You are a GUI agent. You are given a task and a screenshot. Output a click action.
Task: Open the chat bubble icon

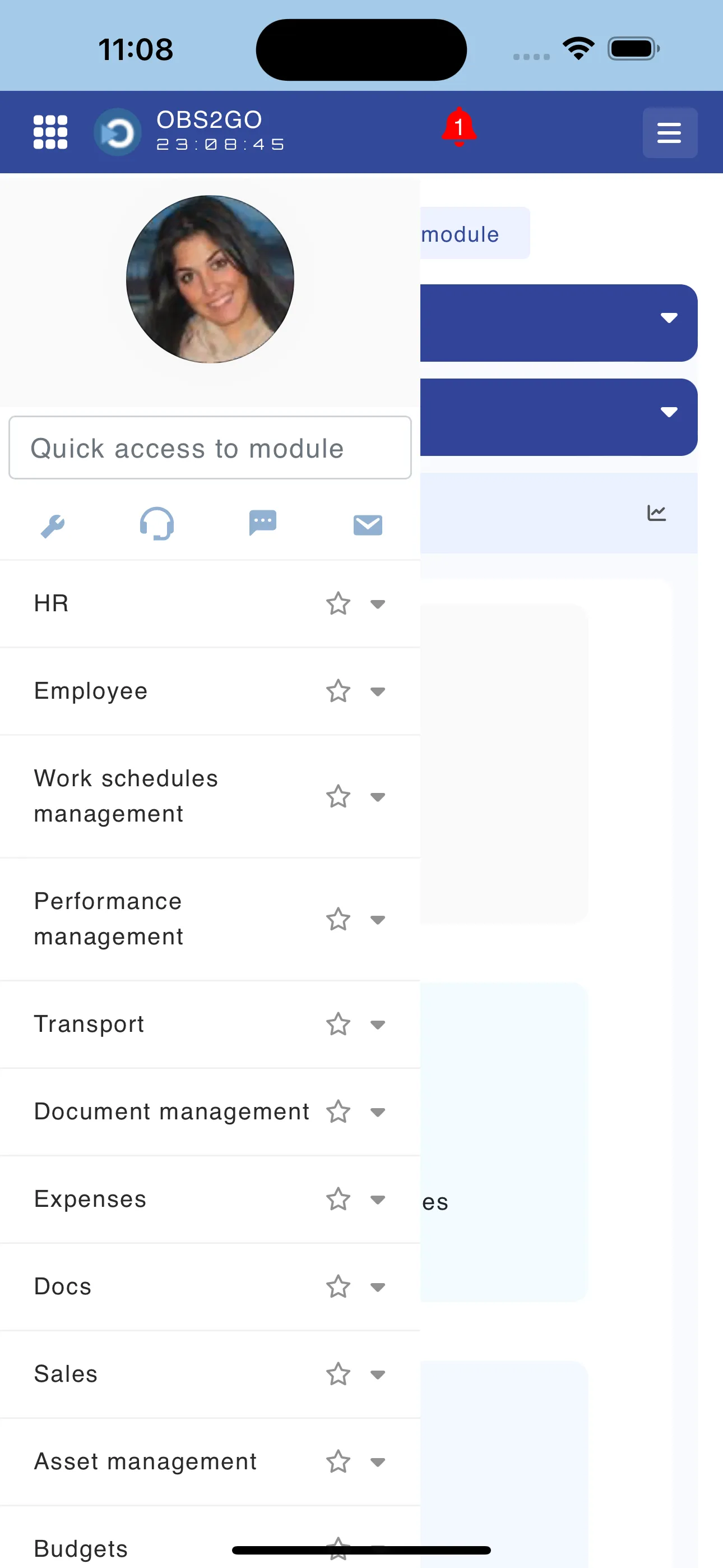point(263,523)
